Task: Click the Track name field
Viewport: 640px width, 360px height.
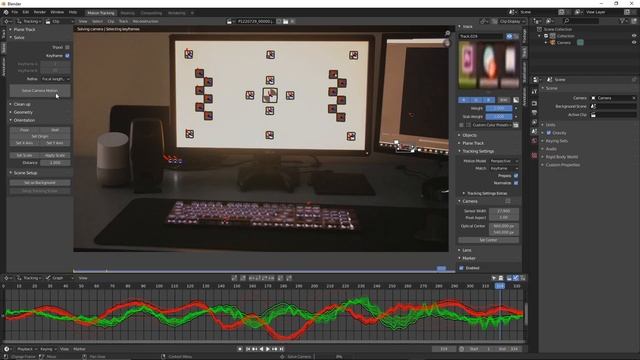Action: coord(481,36)
